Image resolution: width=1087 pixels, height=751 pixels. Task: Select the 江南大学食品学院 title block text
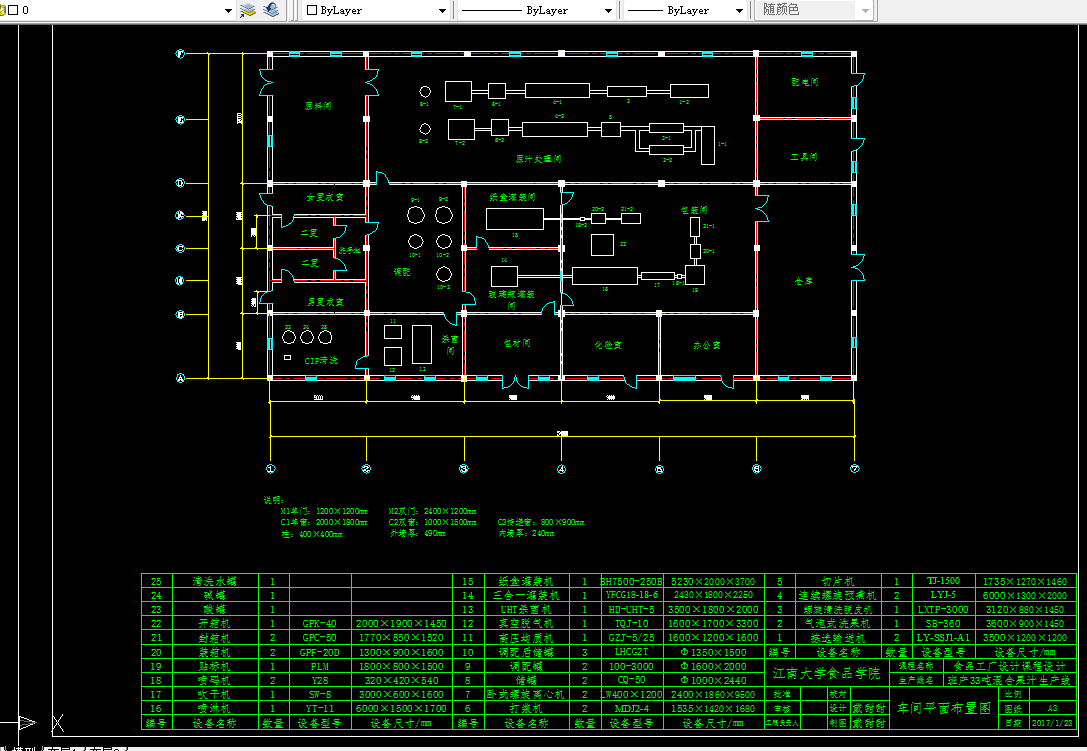click(826, 673)
